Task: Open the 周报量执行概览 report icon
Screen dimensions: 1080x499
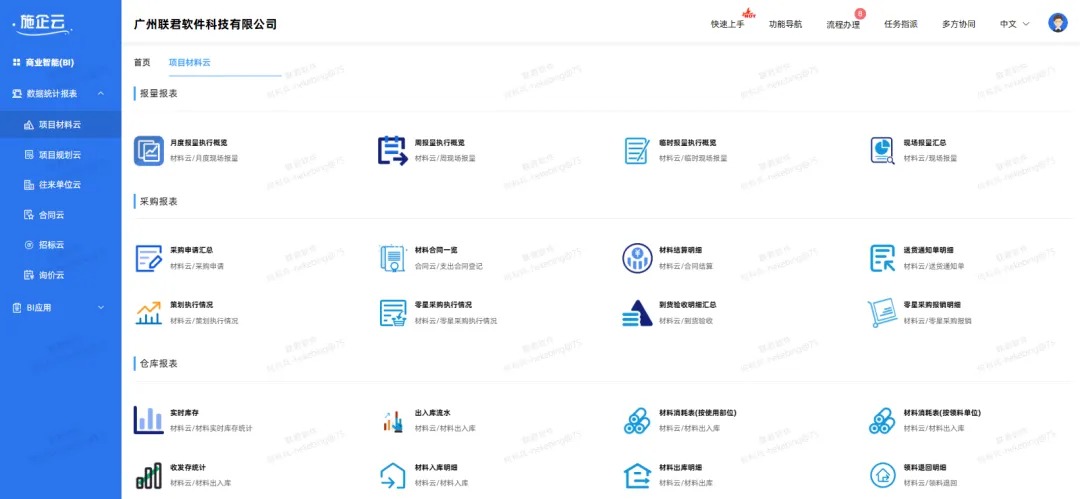Action: tap(393, 150)
